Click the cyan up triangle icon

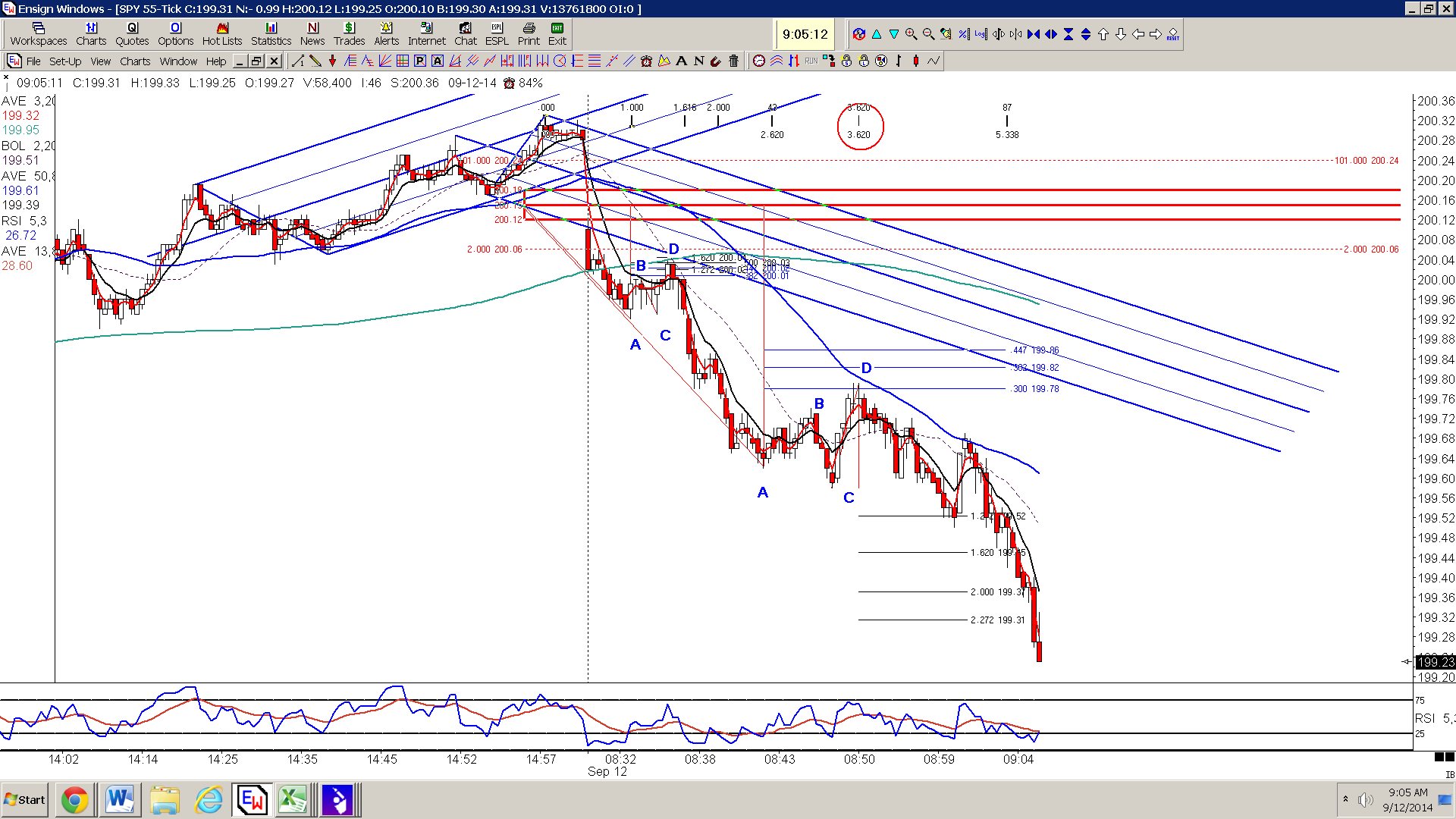pyautogui.click(x=877, y=34)
